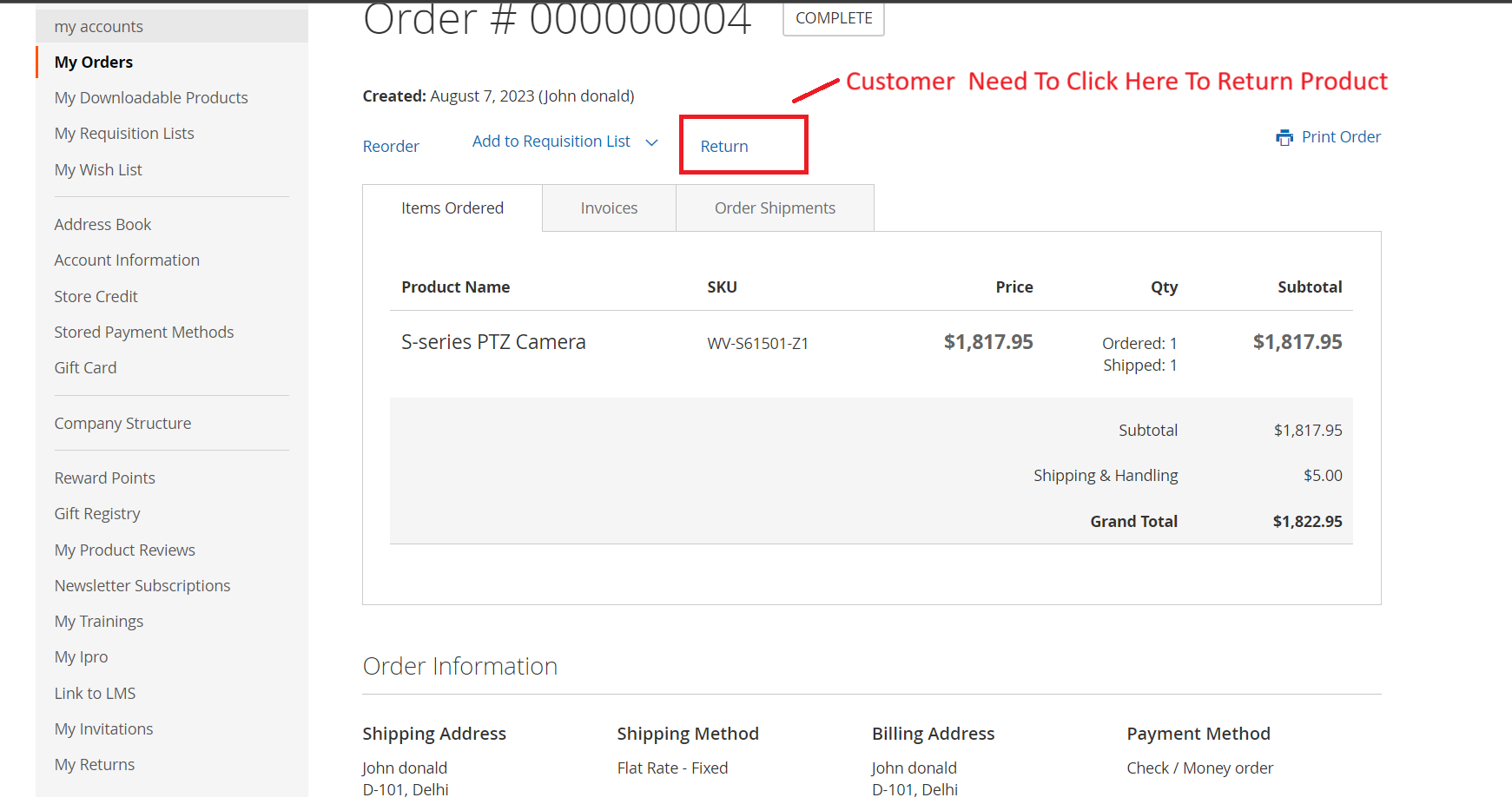
Task: Click the Product Name column header
Action: (455, 287)
